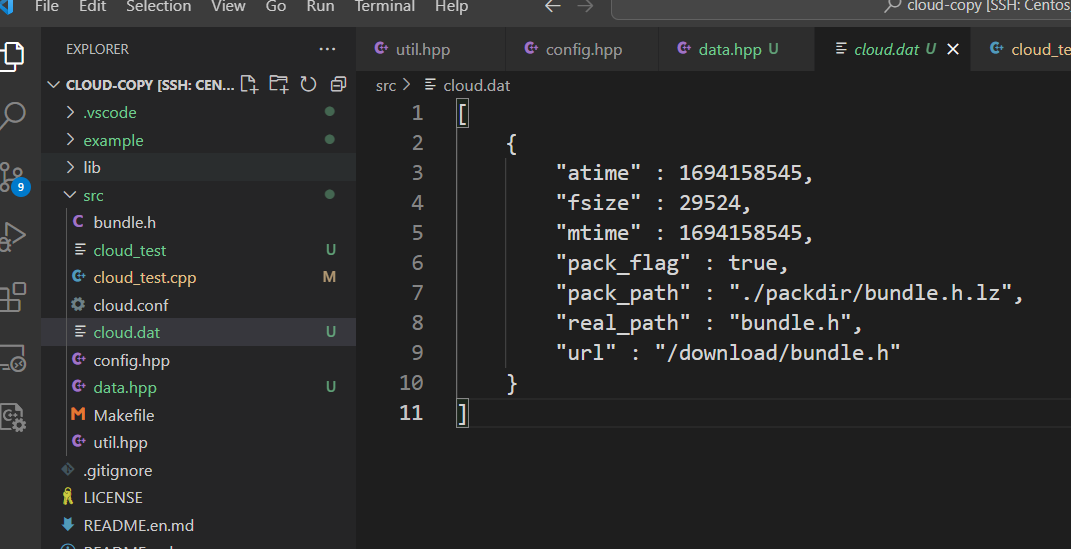Open the Run menu

point(320,7)
